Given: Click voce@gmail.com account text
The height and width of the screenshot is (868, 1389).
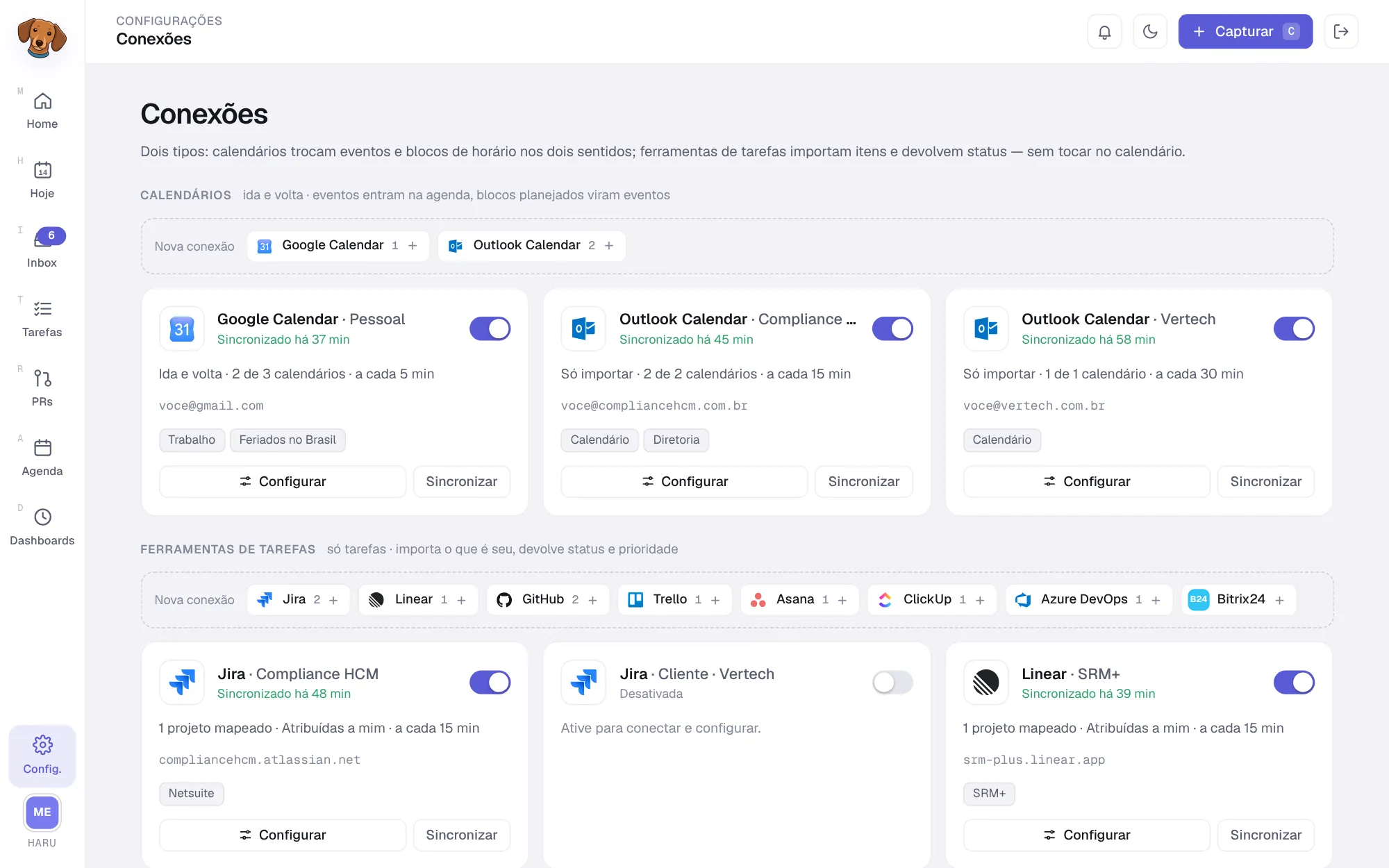Looking at the screenshot, I should (211, 406).
